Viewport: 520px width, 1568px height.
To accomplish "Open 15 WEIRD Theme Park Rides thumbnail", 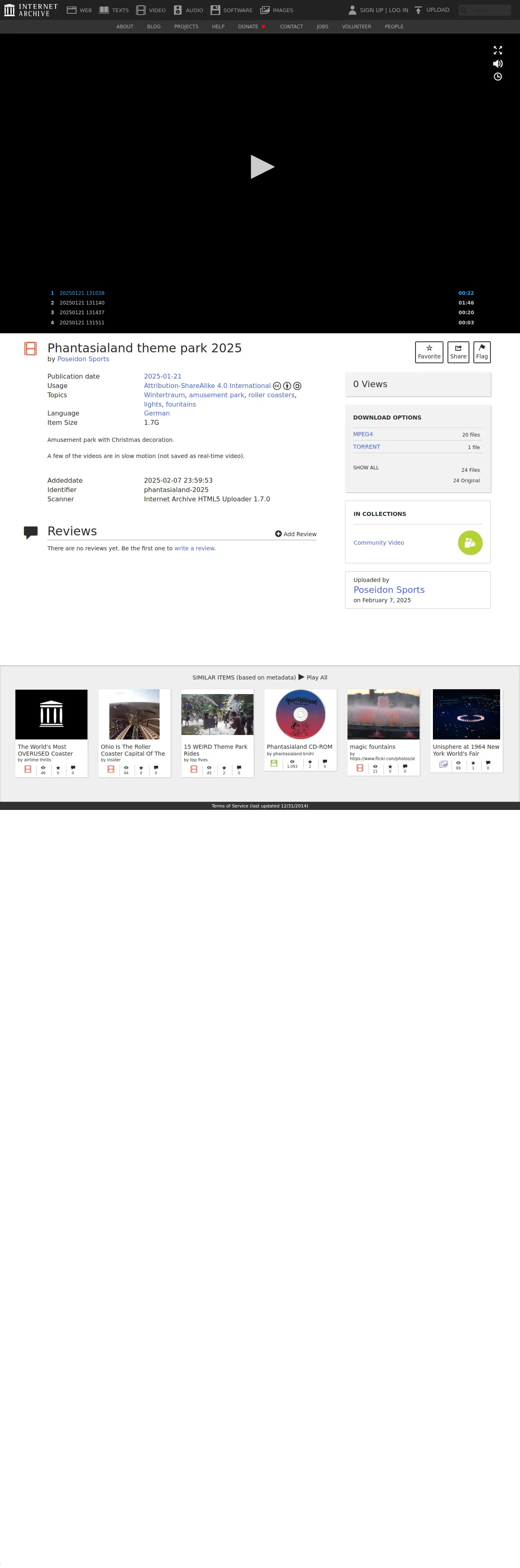I will pyautogui.click(x=217, y=714).
